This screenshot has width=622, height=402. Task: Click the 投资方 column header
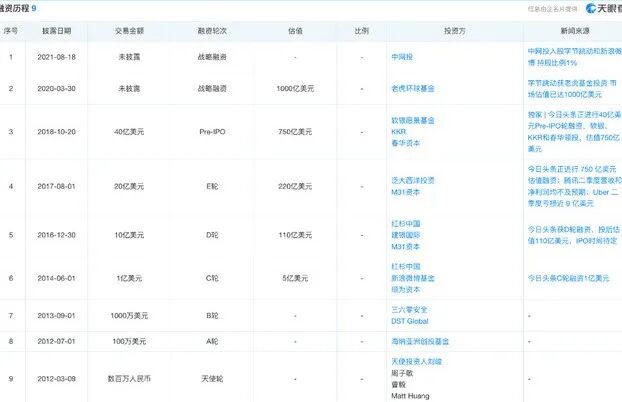[x=455, y=31]
